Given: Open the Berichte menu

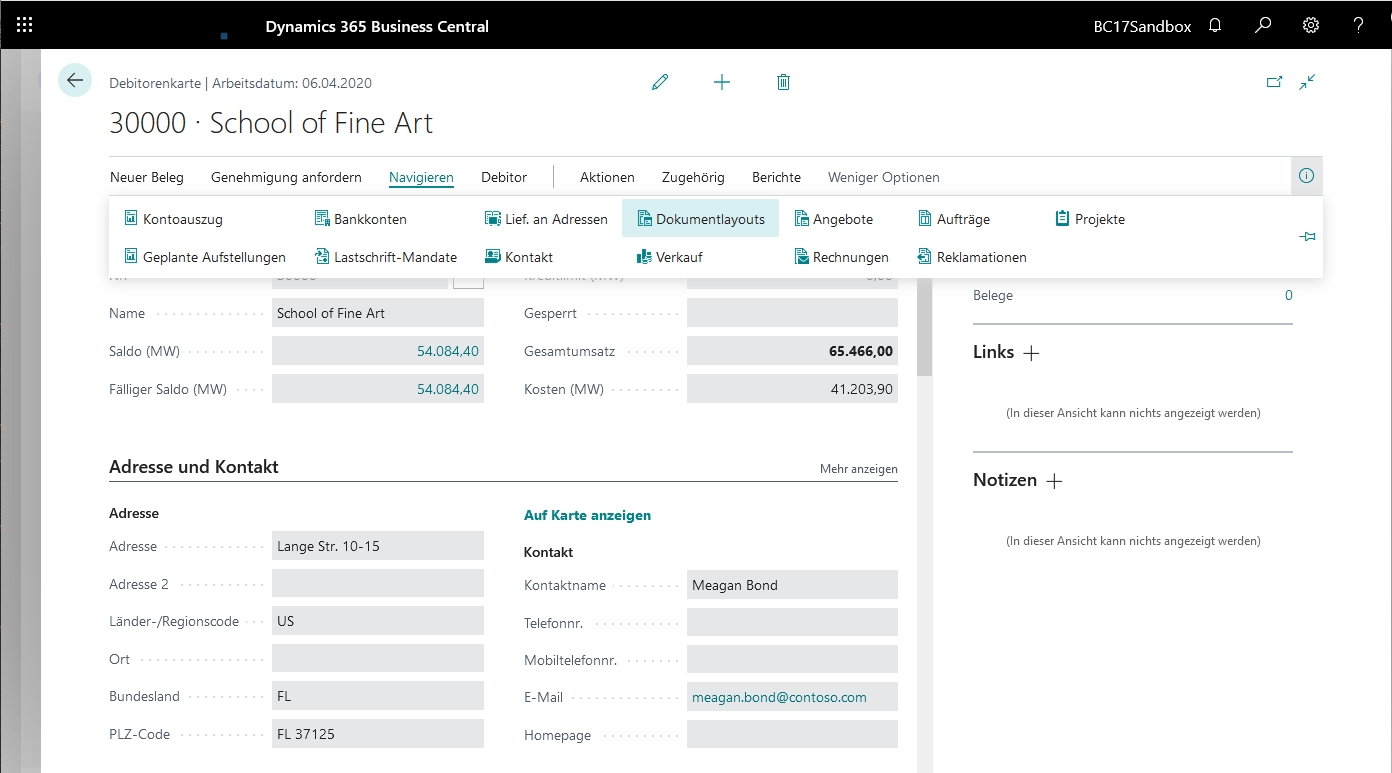Looking at the screenshot, I should pyautogui.click(x=776, y=177).
